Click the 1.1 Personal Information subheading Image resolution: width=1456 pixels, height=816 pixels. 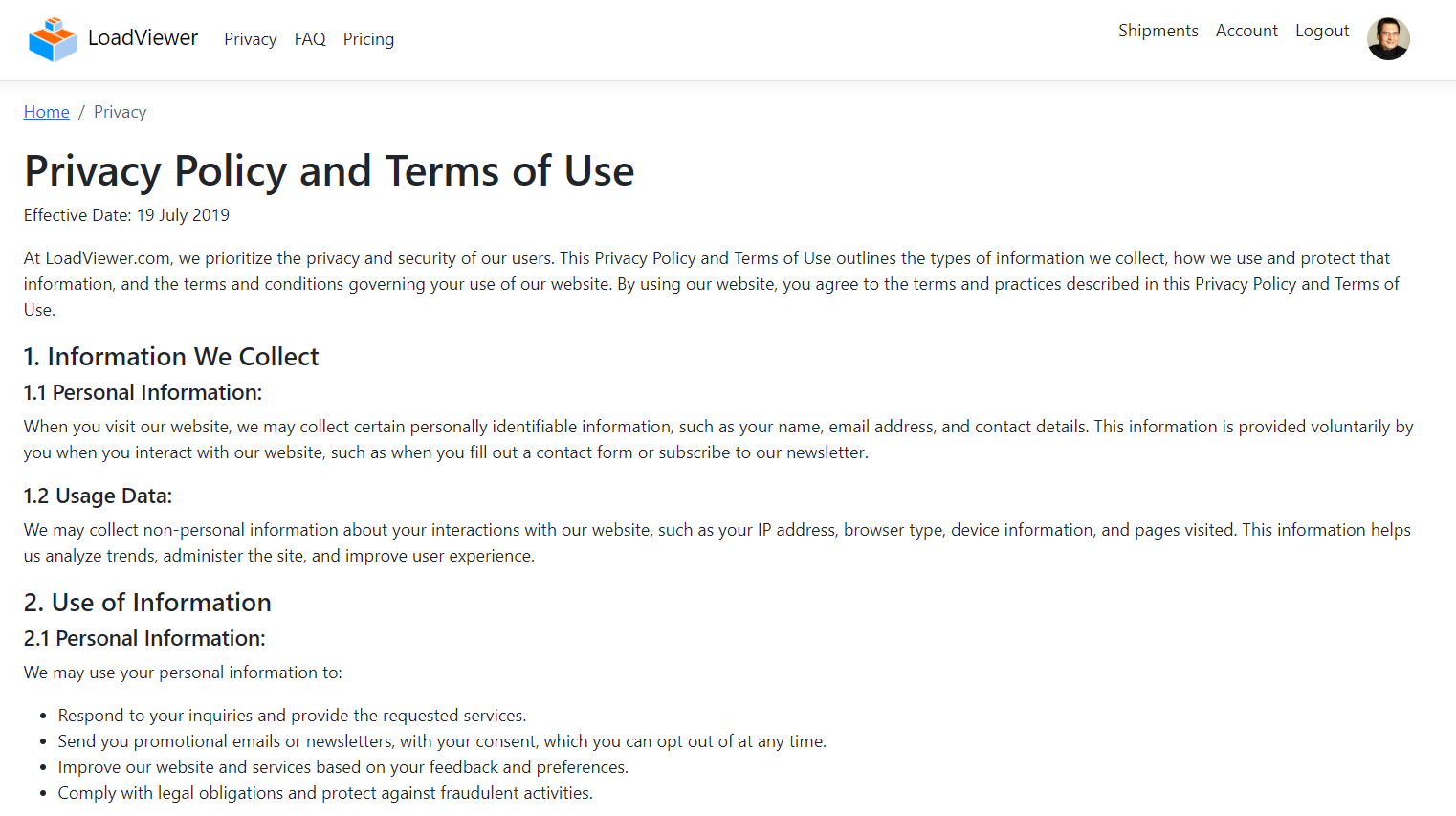pyautogui.click(x=142, y=392)
